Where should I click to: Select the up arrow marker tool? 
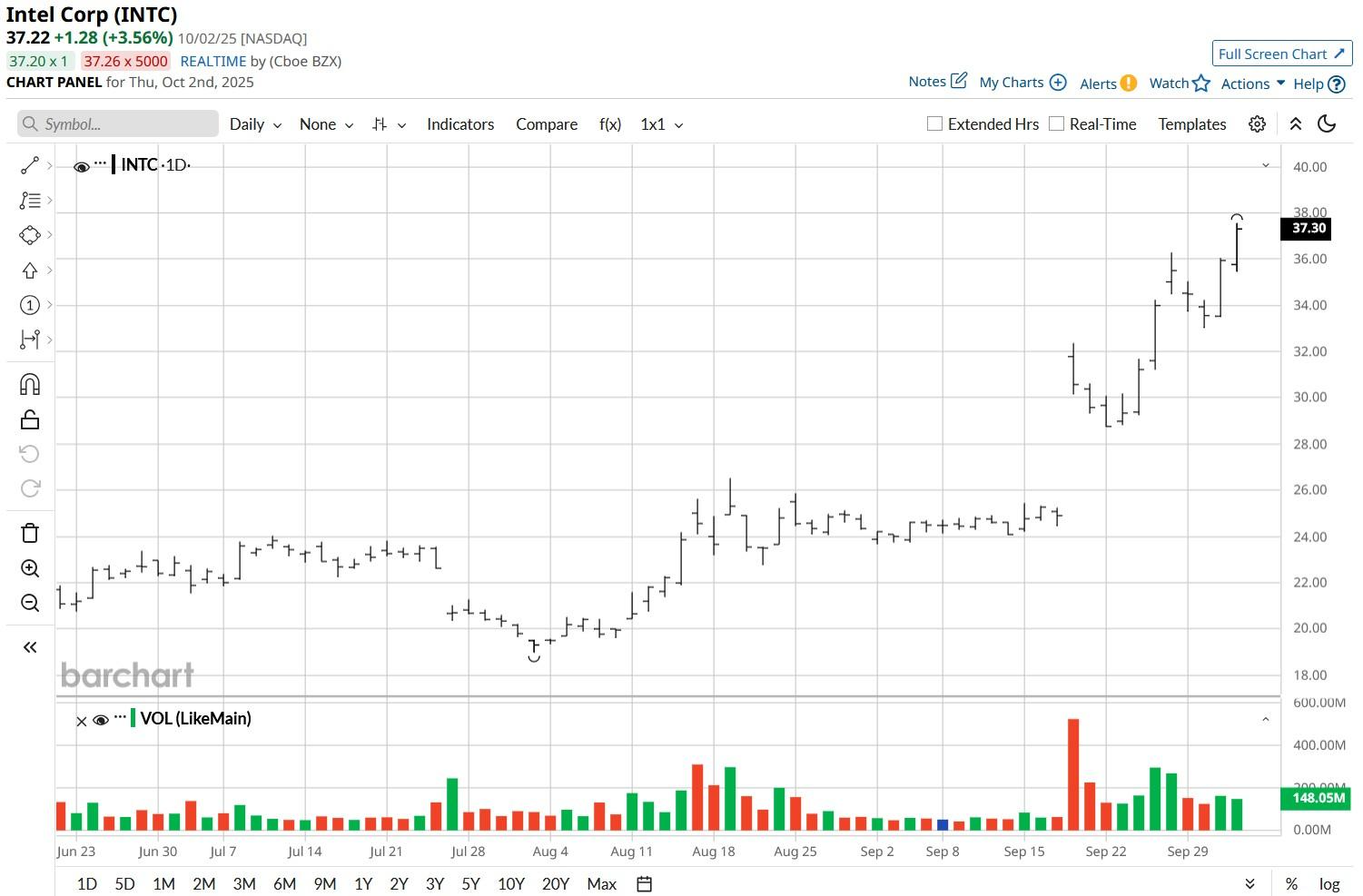[x=30, y=271]
